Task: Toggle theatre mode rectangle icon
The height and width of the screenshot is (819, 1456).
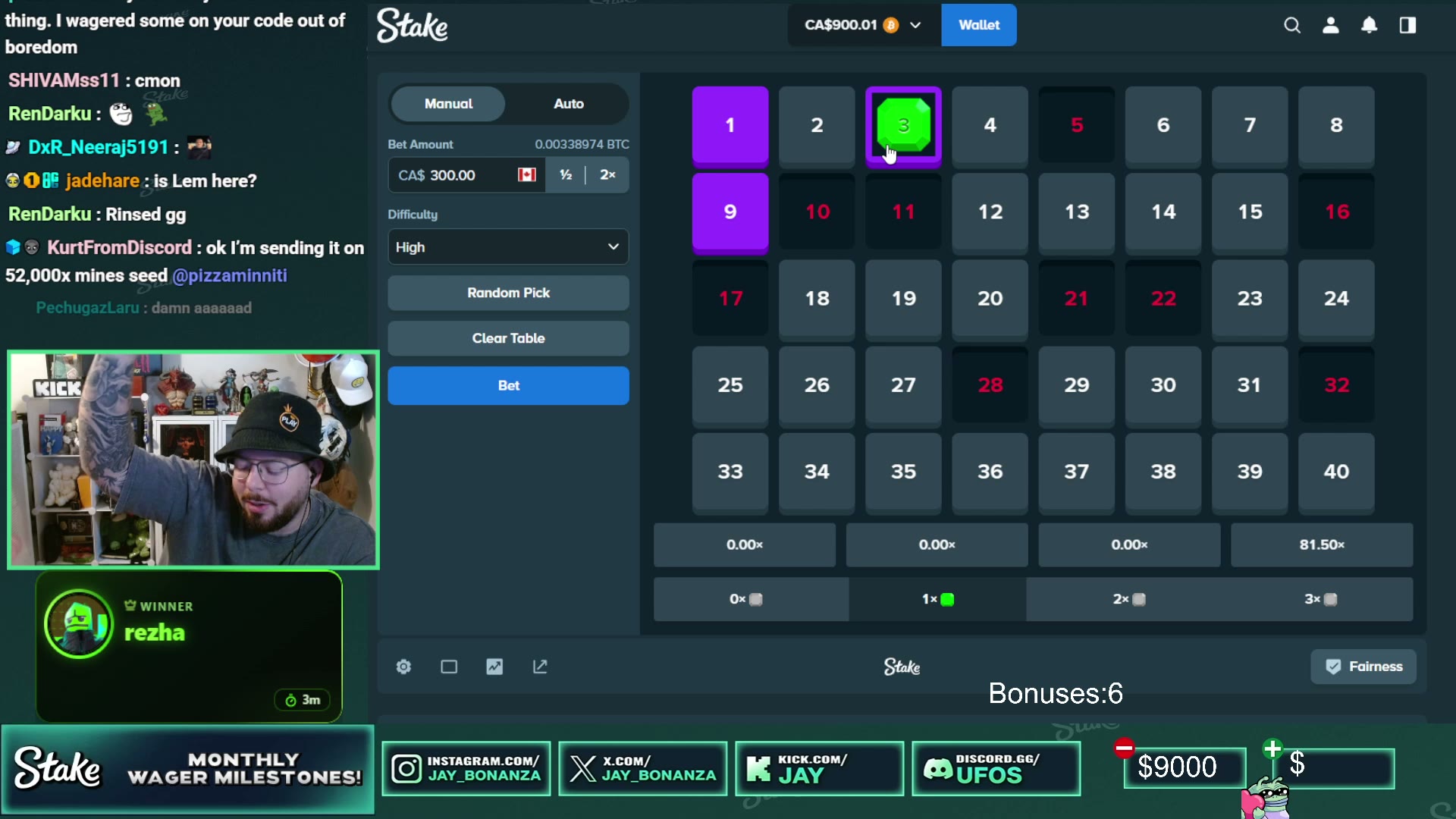Action: (x=449, y=667)
